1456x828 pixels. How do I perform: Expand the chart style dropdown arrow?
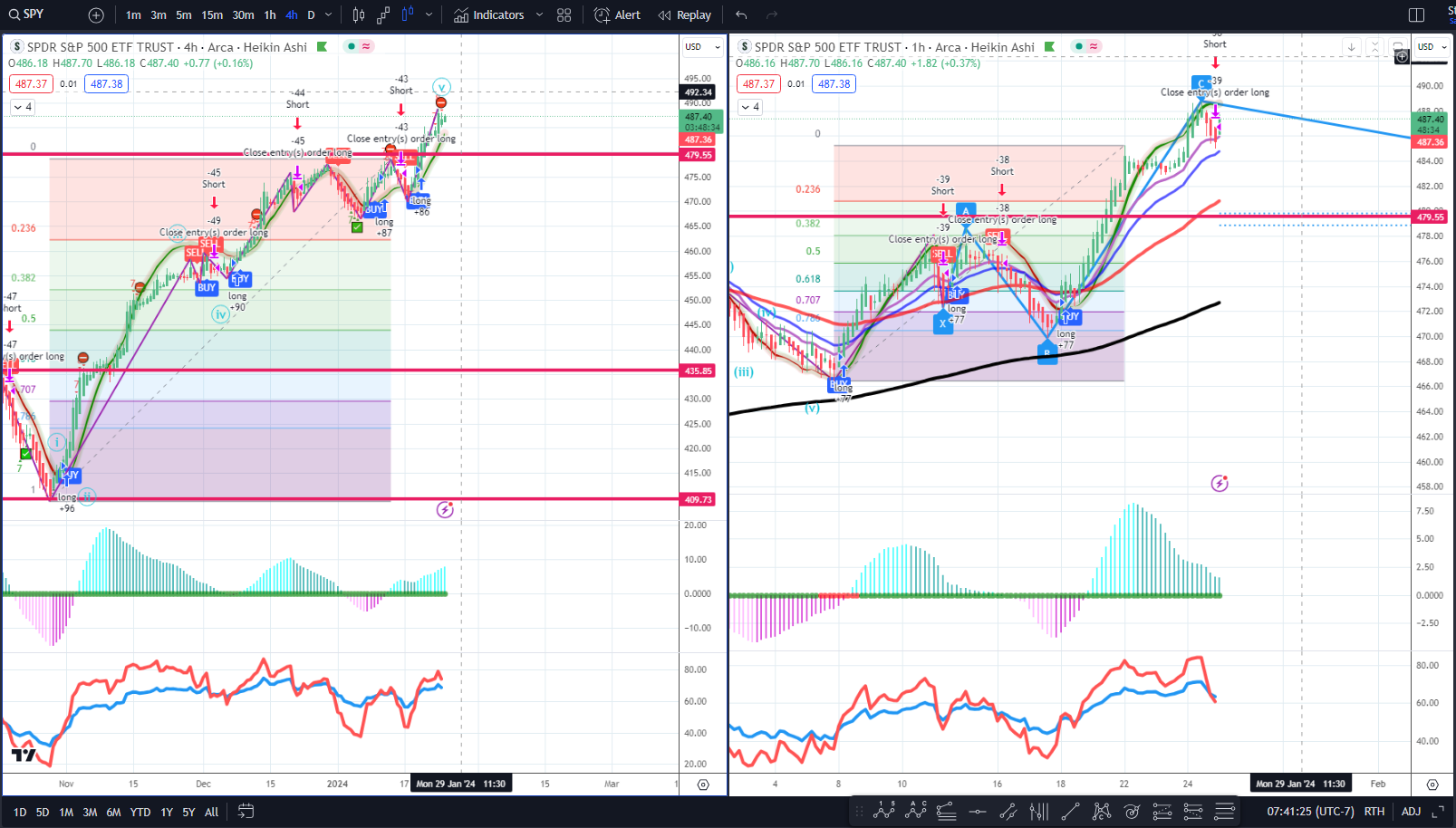(x=429, y=15)
